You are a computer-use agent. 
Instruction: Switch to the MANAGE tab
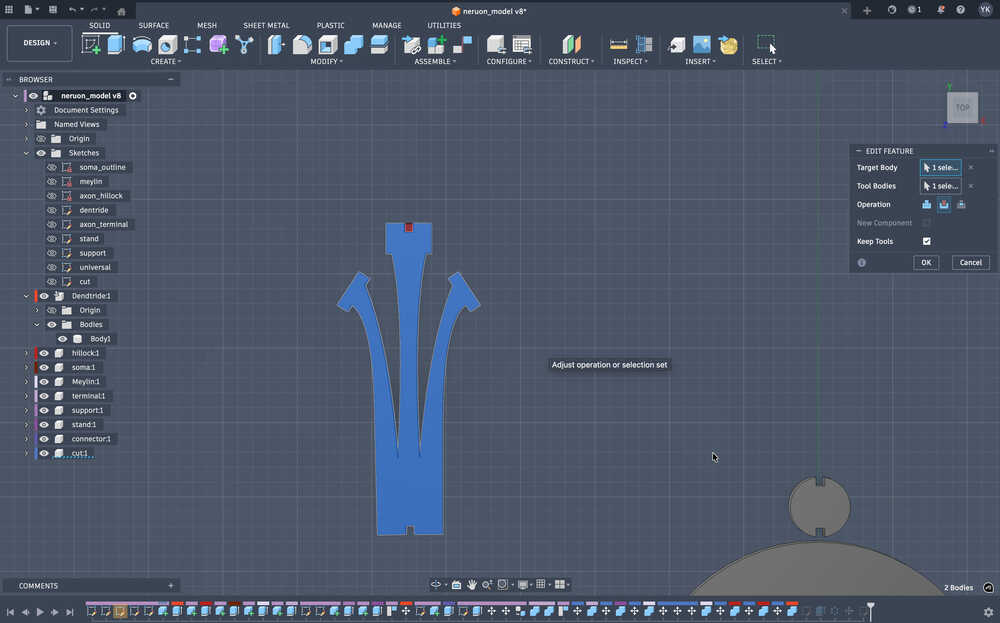pos(387,26)
